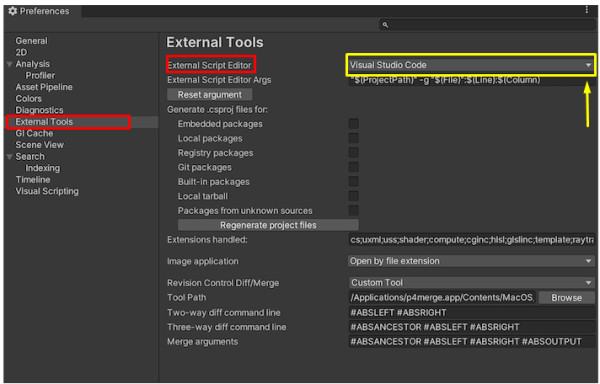Image resolution: width=600 pixels, height=384 pixels.
Task: Check the Git packages checkbox
Action: tap(354, 167)
